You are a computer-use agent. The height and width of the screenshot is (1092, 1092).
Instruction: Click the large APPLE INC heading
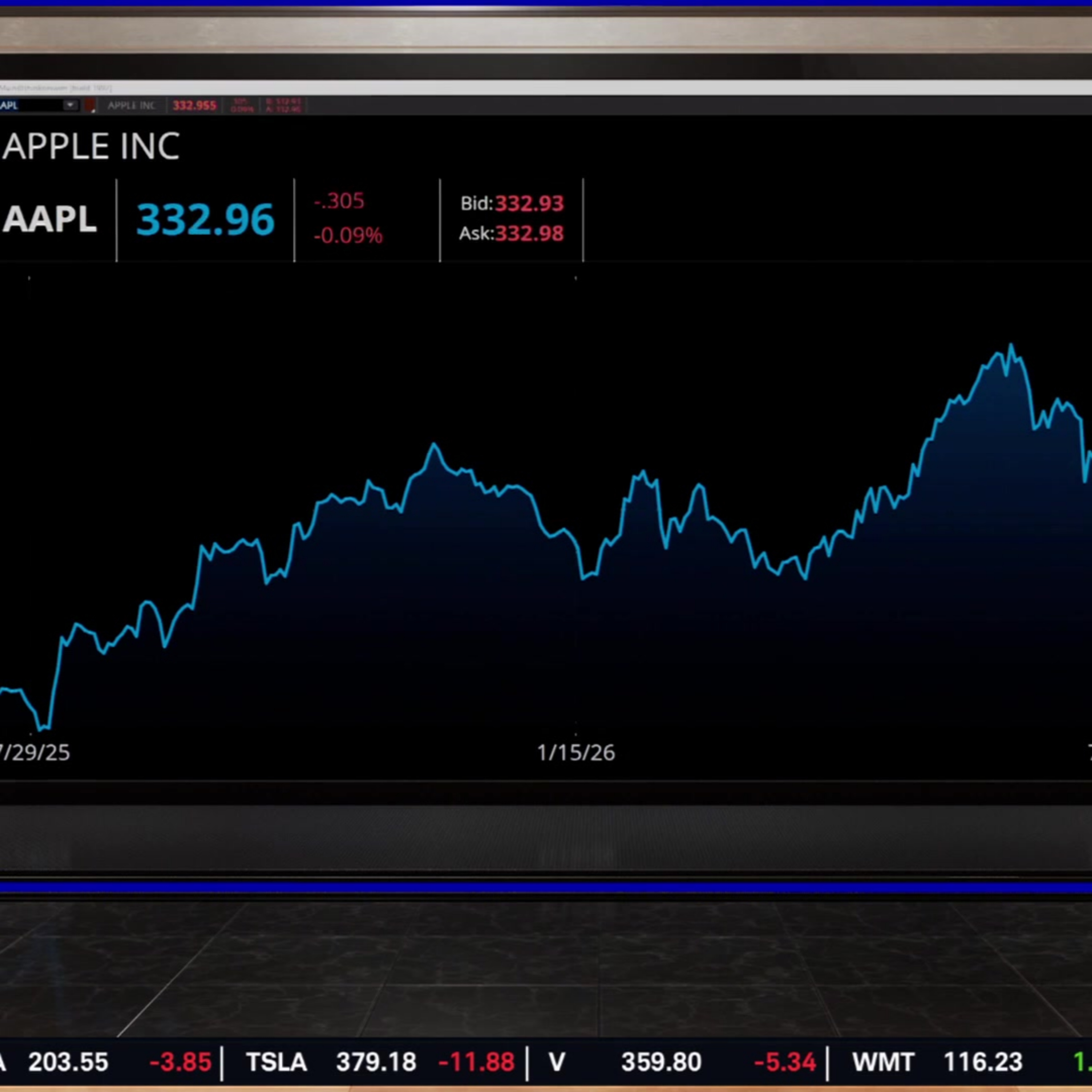pos(91,146)
